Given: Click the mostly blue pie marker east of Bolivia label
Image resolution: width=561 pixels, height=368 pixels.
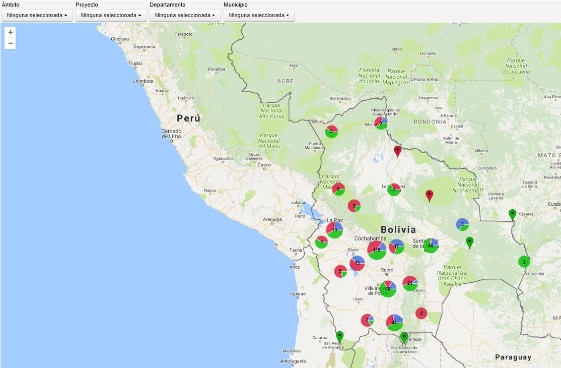Looking at the screenshot, I should point(462,224).
